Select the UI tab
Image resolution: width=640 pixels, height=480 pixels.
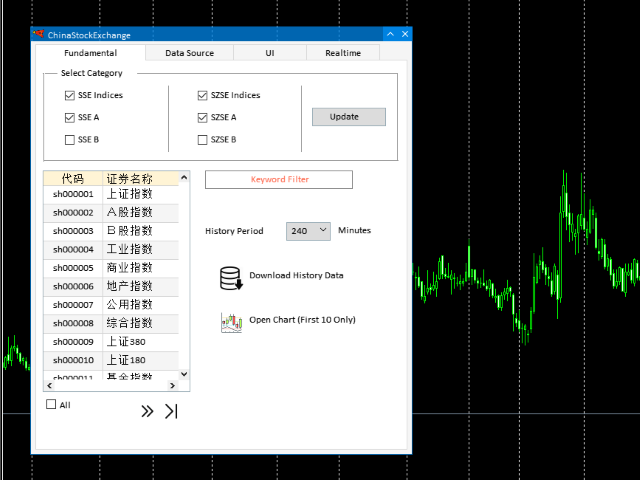(x=270, y=53)
